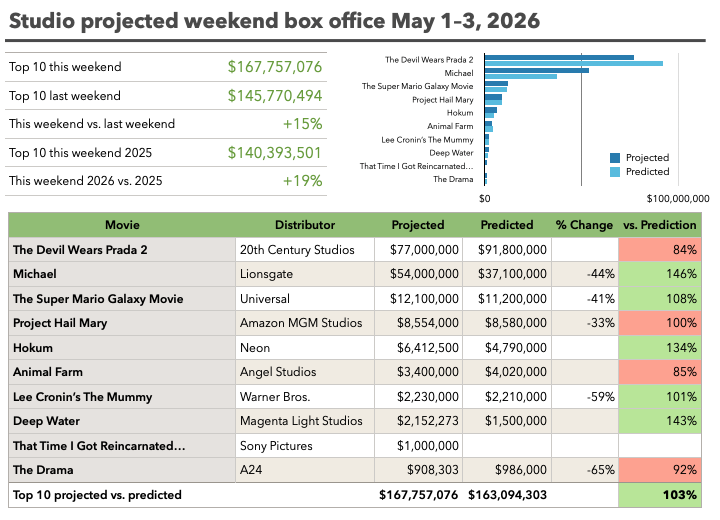Screen dimensions: 720x520
Task: Select the $8,554,000 projected cell
Action: click(419, 323)
